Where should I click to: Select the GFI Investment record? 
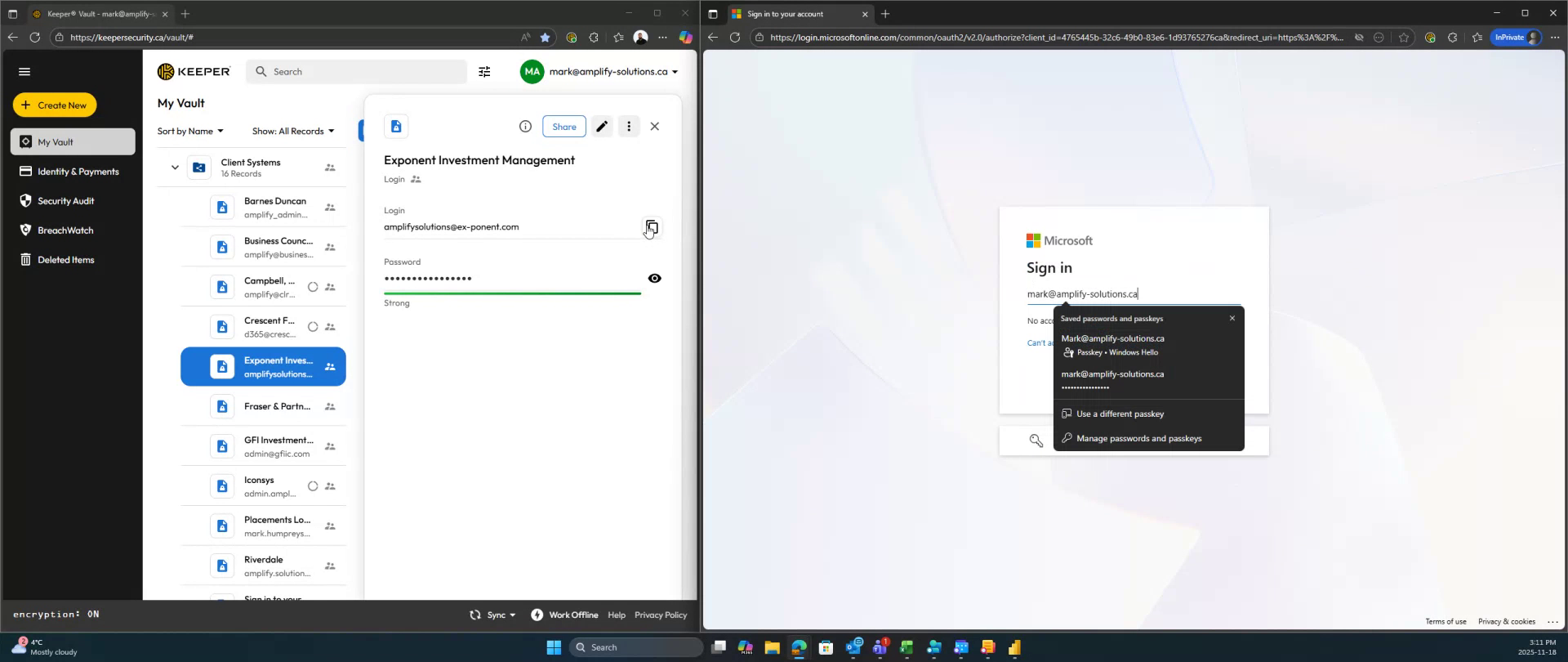(263, 446)
